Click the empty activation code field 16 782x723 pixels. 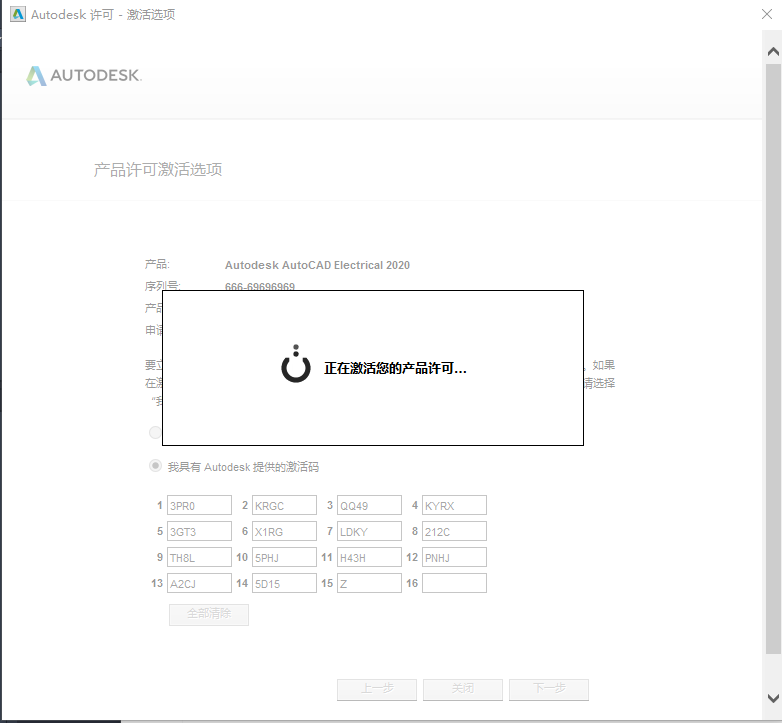pos(454,583)
